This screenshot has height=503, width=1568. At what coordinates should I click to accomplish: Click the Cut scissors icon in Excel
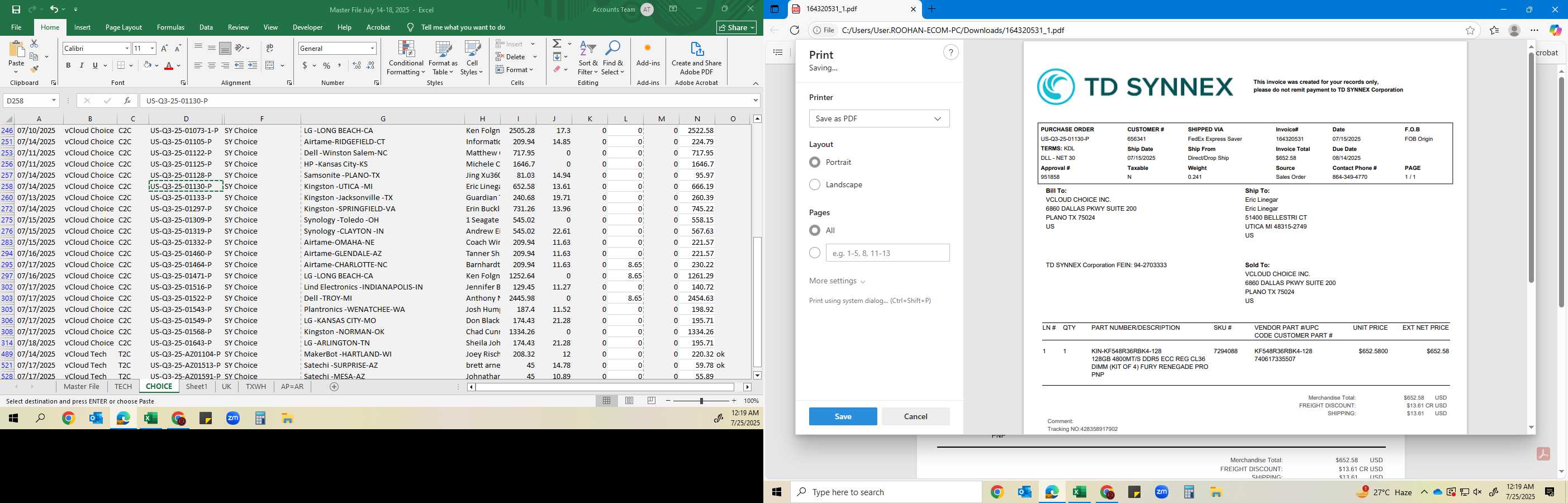34,44
